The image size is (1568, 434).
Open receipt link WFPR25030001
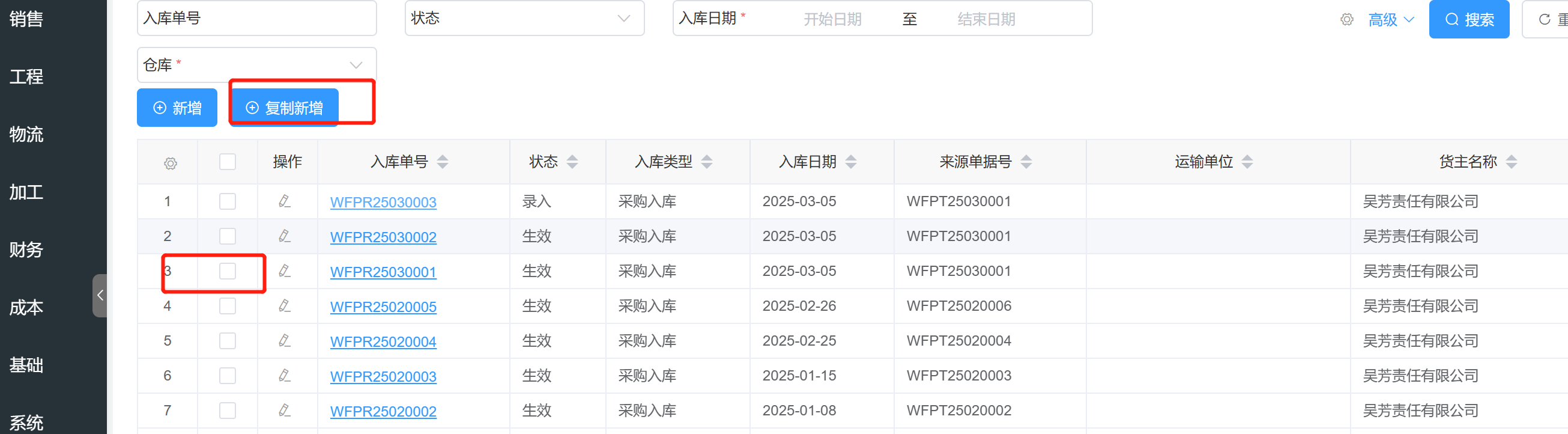(x=384, y=271)
